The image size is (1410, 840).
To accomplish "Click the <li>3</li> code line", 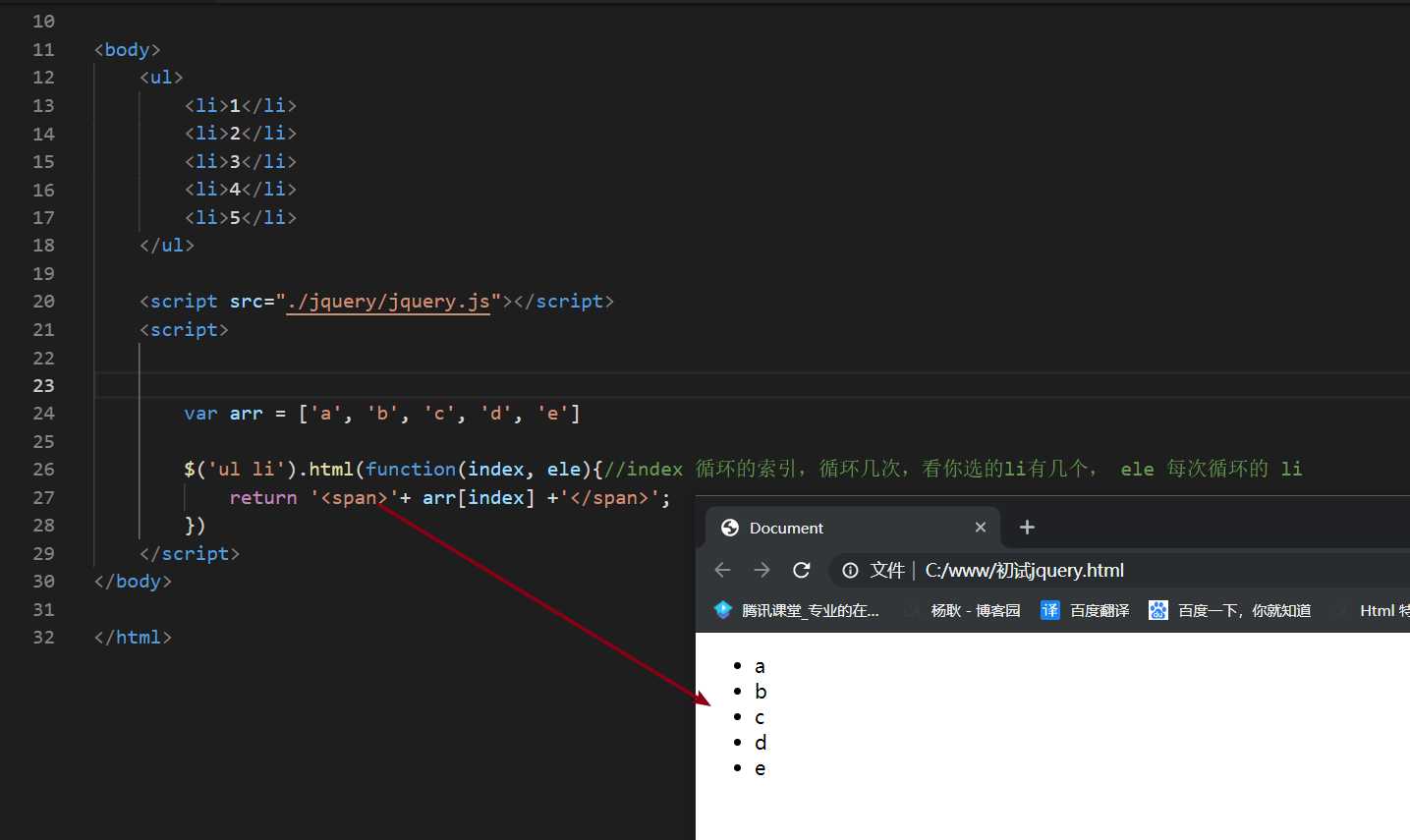I will click(241, 161).
